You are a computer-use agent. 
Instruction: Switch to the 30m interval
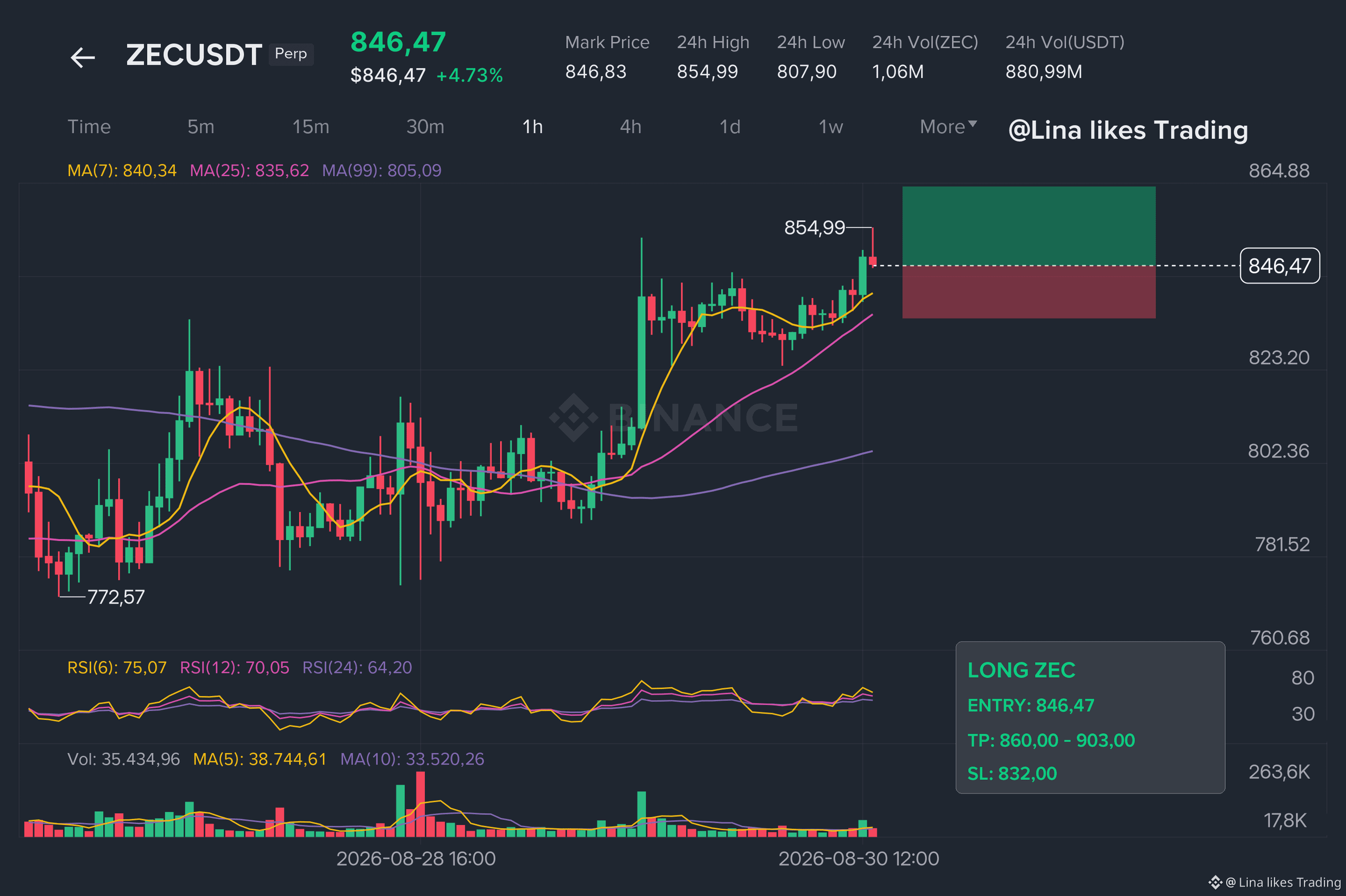(x=425, y=127)
